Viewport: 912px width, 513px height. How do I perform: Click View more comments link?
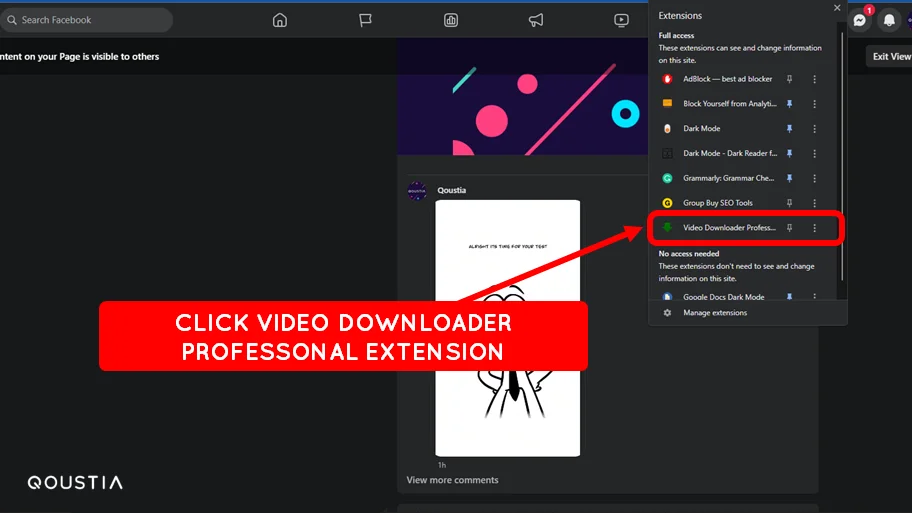453,480
